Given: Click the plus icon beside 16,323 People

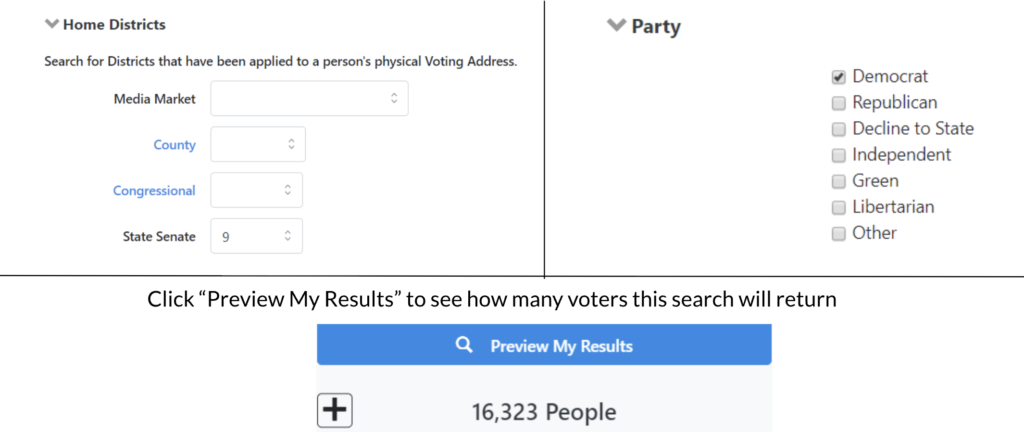Looking at the screenshot, I should [x=335, y=411].
